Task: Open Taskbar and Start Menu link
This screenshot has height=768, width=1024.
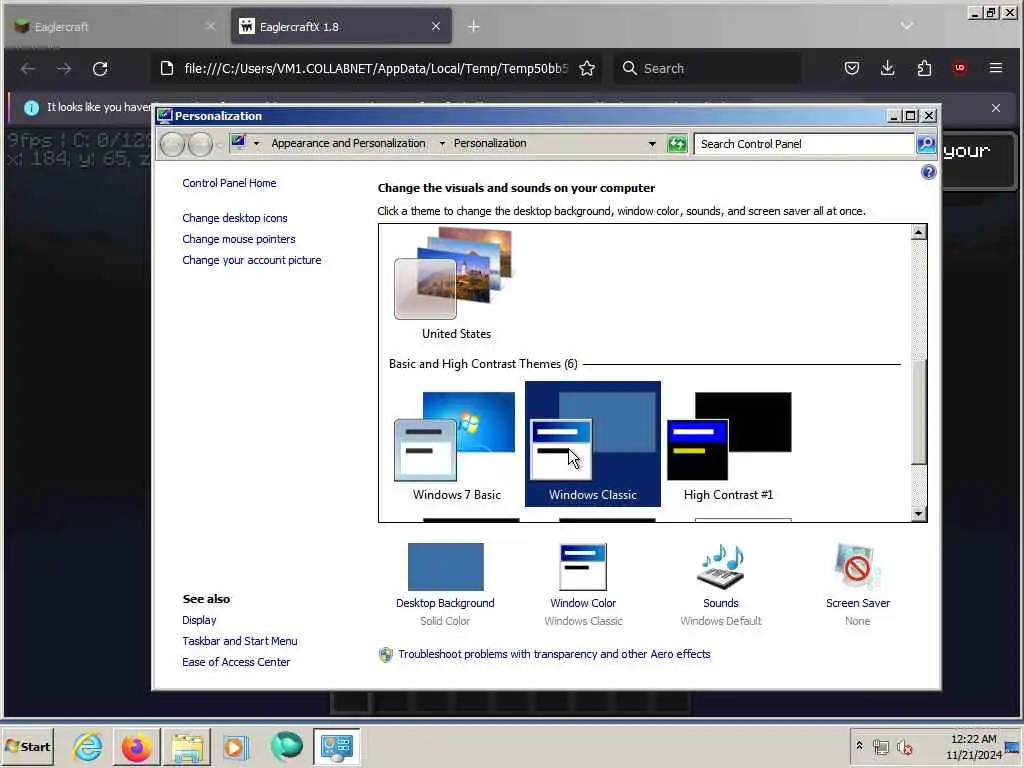Action: [x=240, y=641]
